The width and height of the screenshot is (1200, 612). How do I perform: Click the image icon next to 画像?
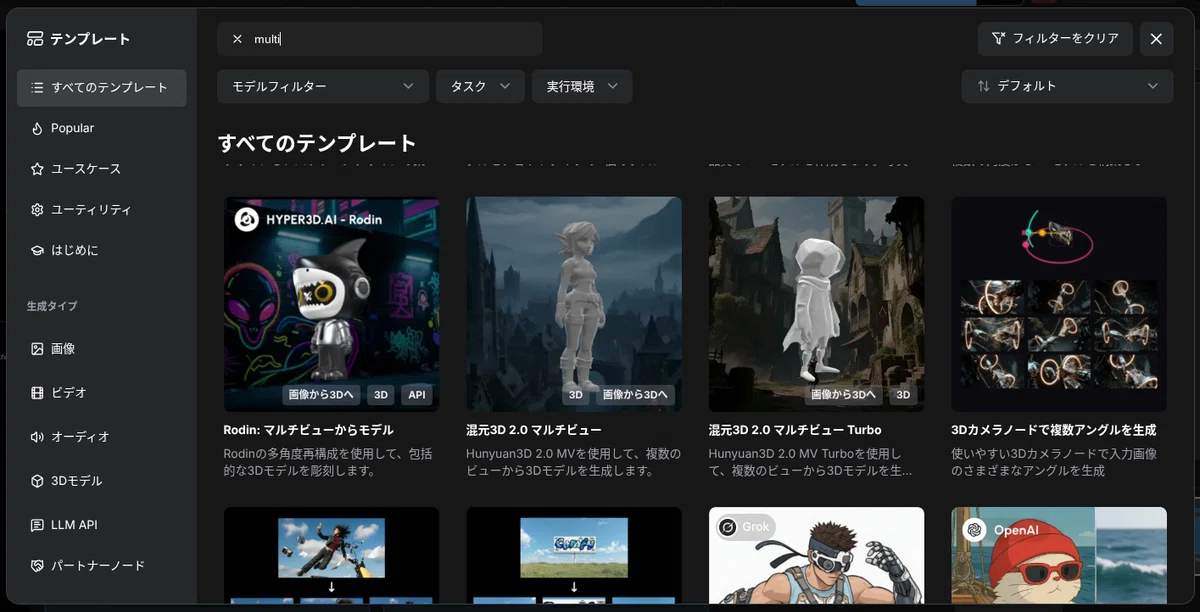click(37, 349)
